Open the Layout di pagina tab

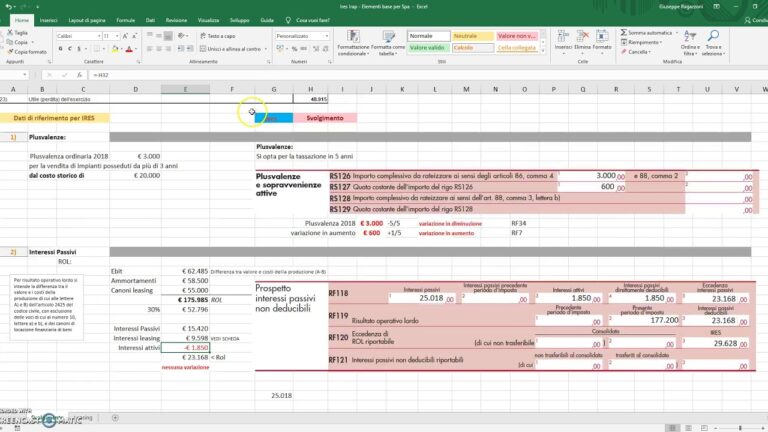87,20
